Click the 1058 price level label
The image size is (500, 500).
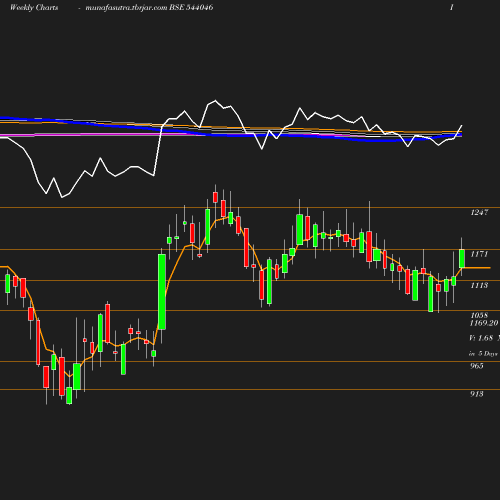(x=479, y=315)
